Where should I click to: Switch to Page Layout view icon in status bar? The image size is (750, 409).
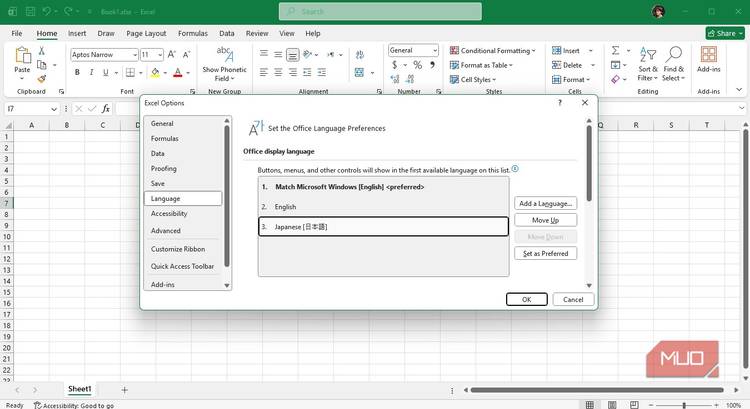[612, 405]
